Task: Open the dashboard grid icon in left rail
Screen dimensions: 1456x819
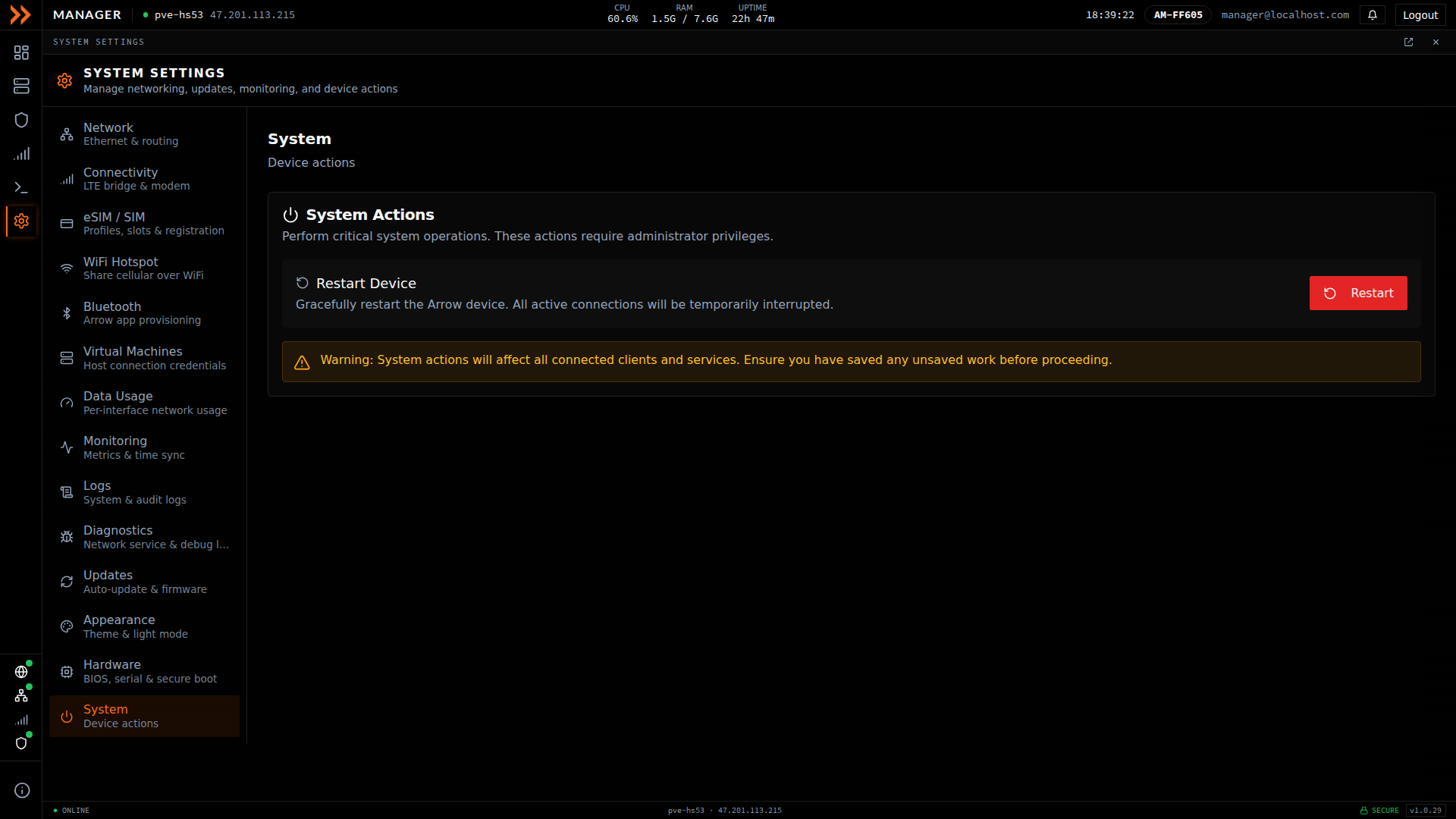Action: point(21,52)
